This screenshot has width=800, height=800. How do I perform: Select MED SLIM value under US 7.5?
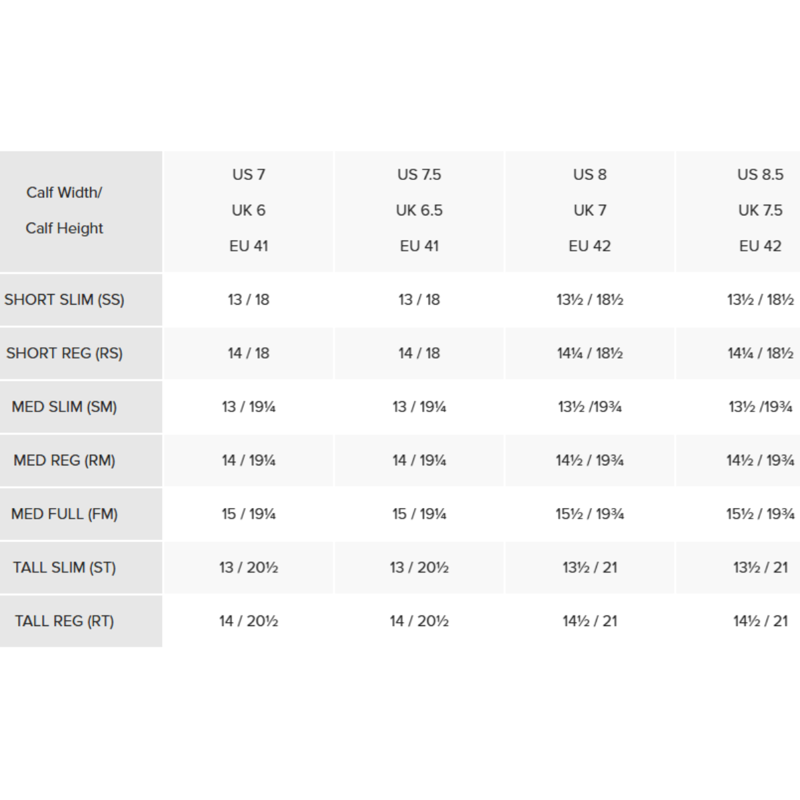[419, 407]
